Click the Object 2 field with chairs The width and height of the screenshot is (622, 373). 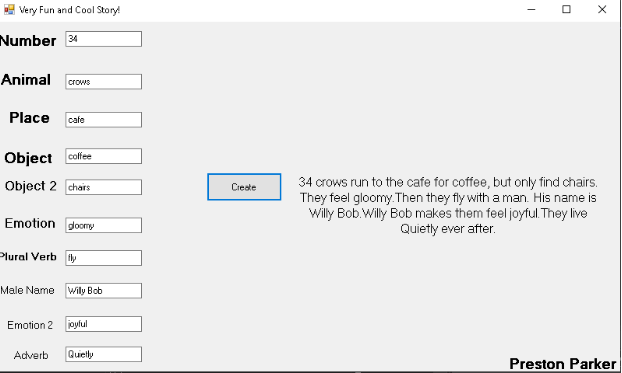(x=104, y=187)
